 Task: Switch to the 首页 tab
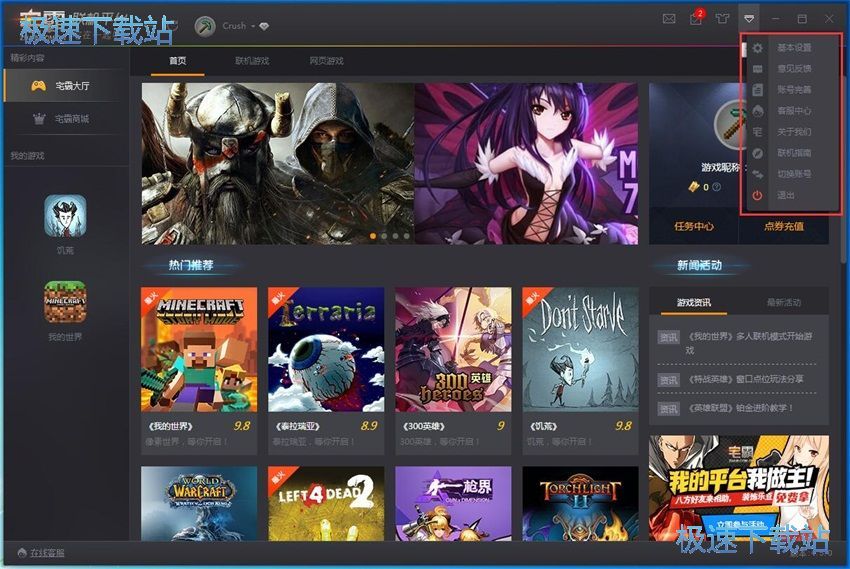(178, 61)
